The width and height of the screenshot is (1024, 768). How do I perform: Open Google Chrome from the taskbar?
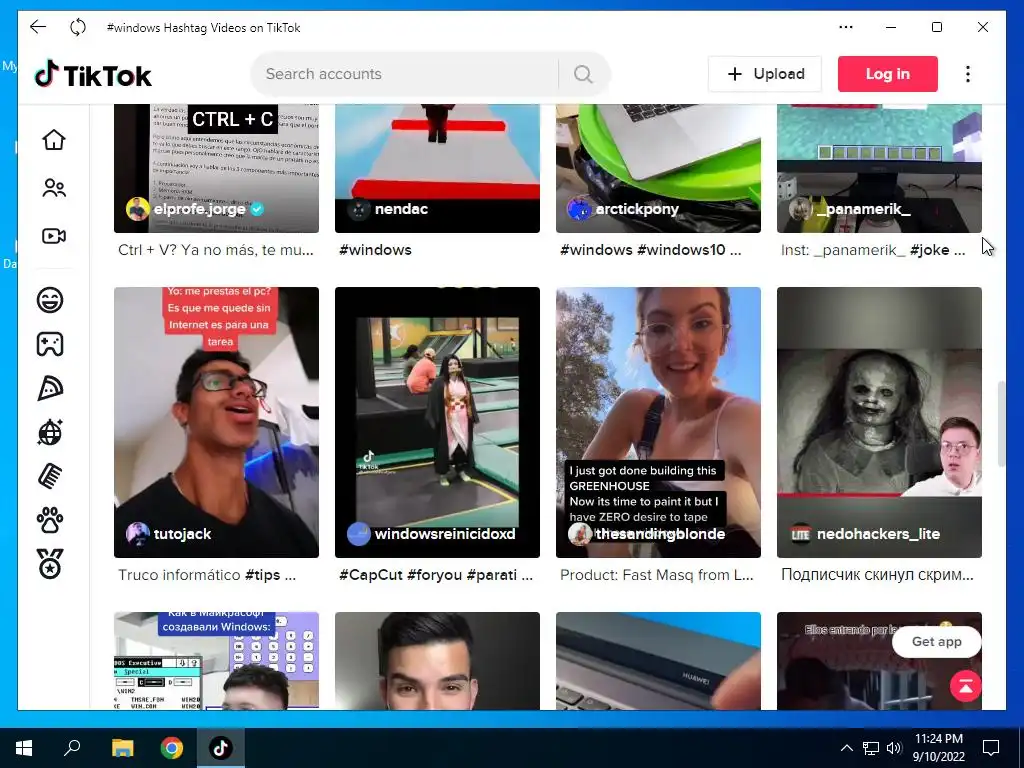click(172, 748)
